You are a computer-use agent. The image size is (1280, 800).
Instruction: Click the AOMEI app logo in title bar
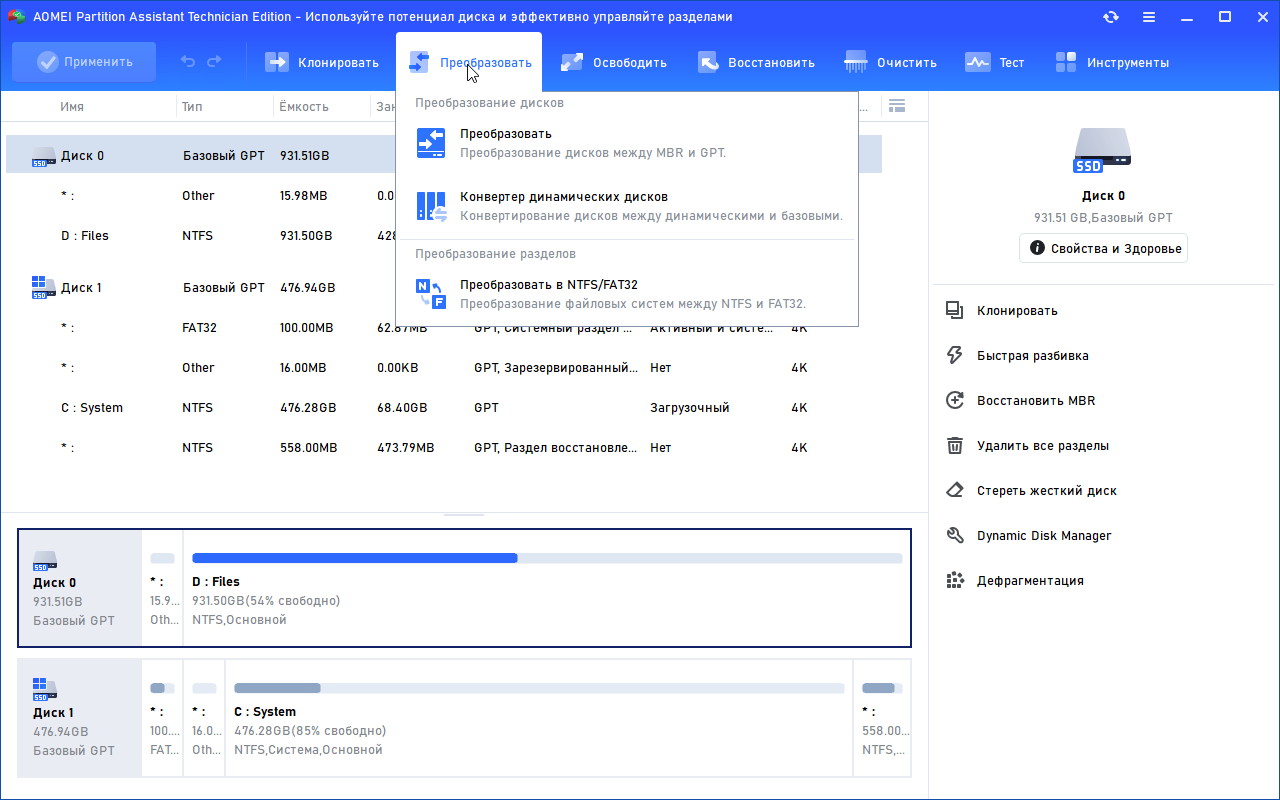[x=16, y=17]
